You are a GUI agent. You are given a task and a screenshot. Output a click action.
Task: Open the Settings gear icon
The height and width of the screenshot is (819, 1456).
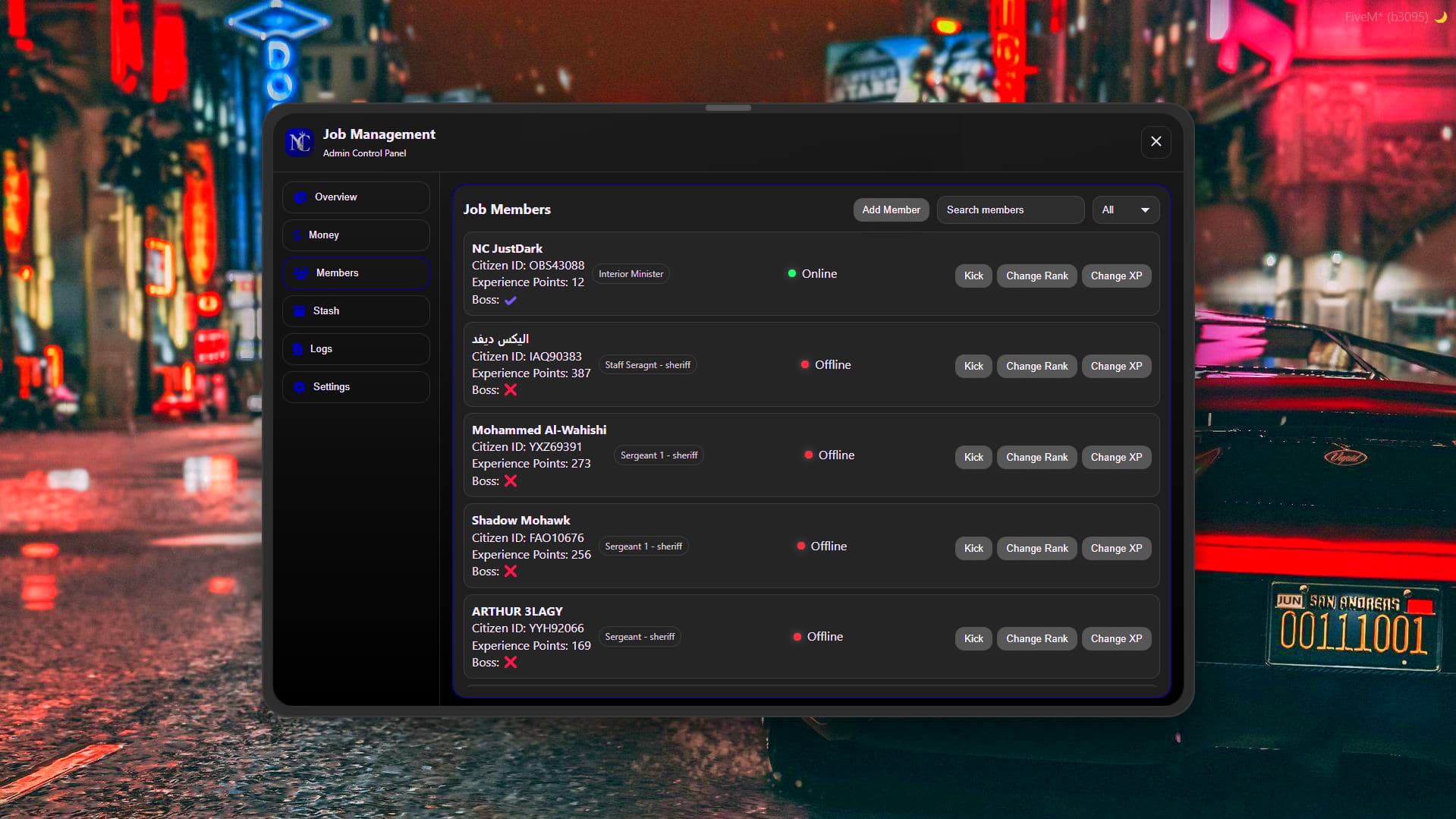pyautogui.click(x=299, y=387)
